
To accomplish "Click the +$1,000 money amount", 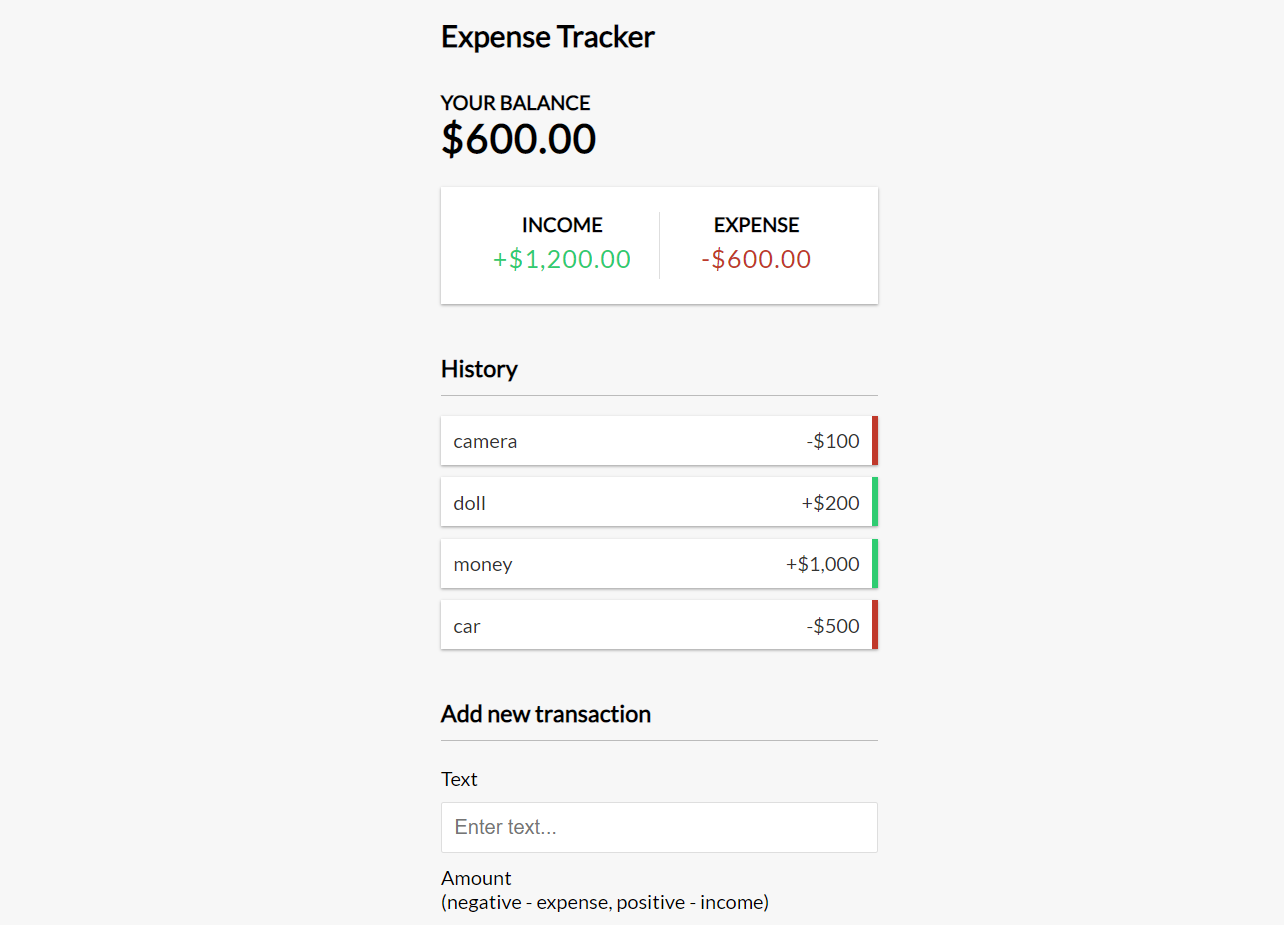I will coord(822,564).
